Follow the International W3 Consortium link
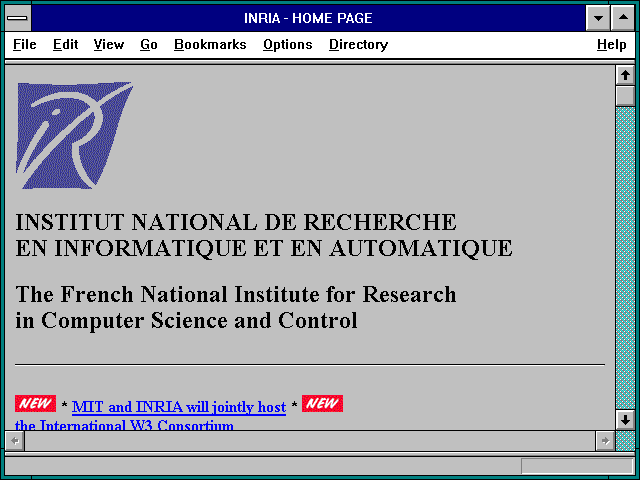 124,424
